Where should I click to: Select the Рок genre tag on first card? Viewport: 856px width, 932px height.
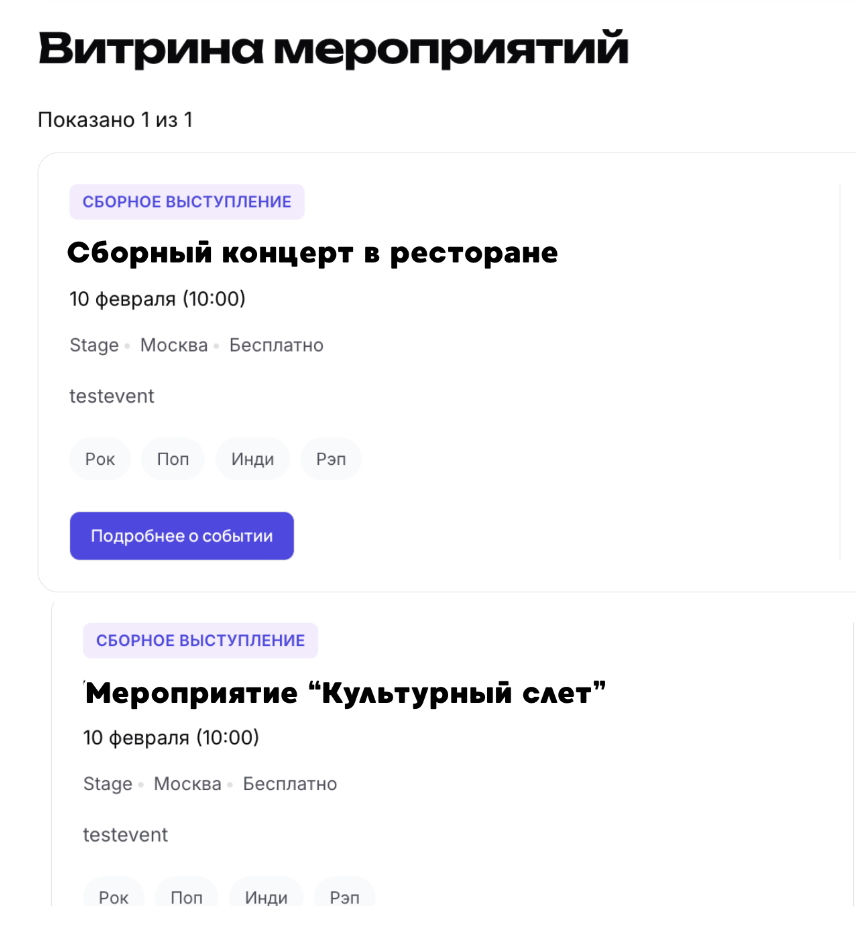[x=99, y=459]
